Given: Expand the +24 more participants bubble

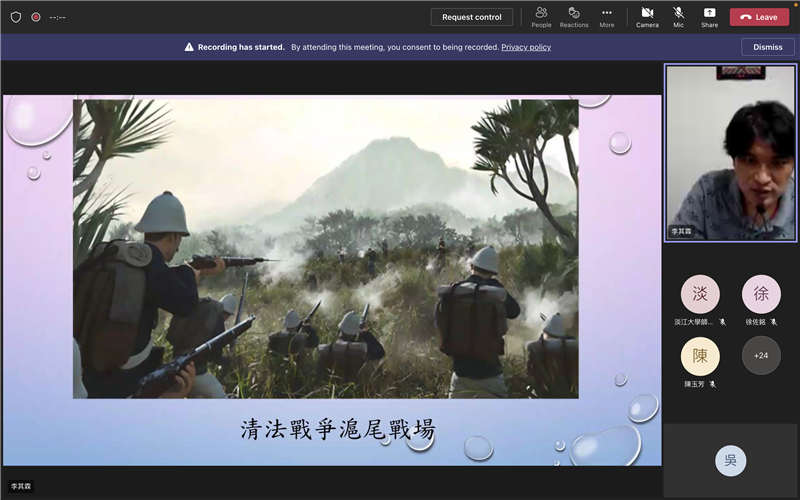Looking at the screenshot, I should click(761, 355).
